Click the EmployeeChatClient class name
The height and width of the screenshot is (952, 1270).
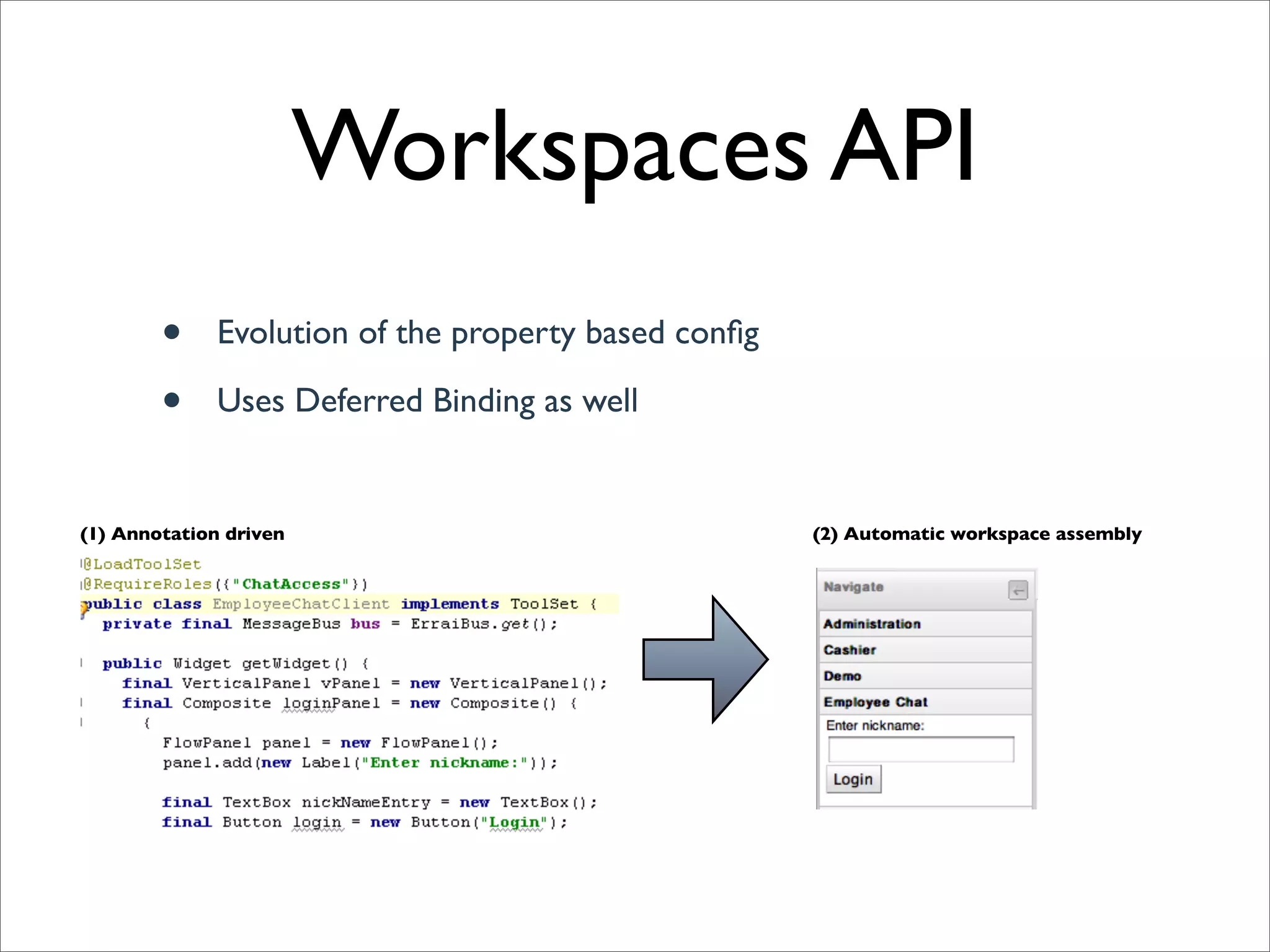point(301,604)
